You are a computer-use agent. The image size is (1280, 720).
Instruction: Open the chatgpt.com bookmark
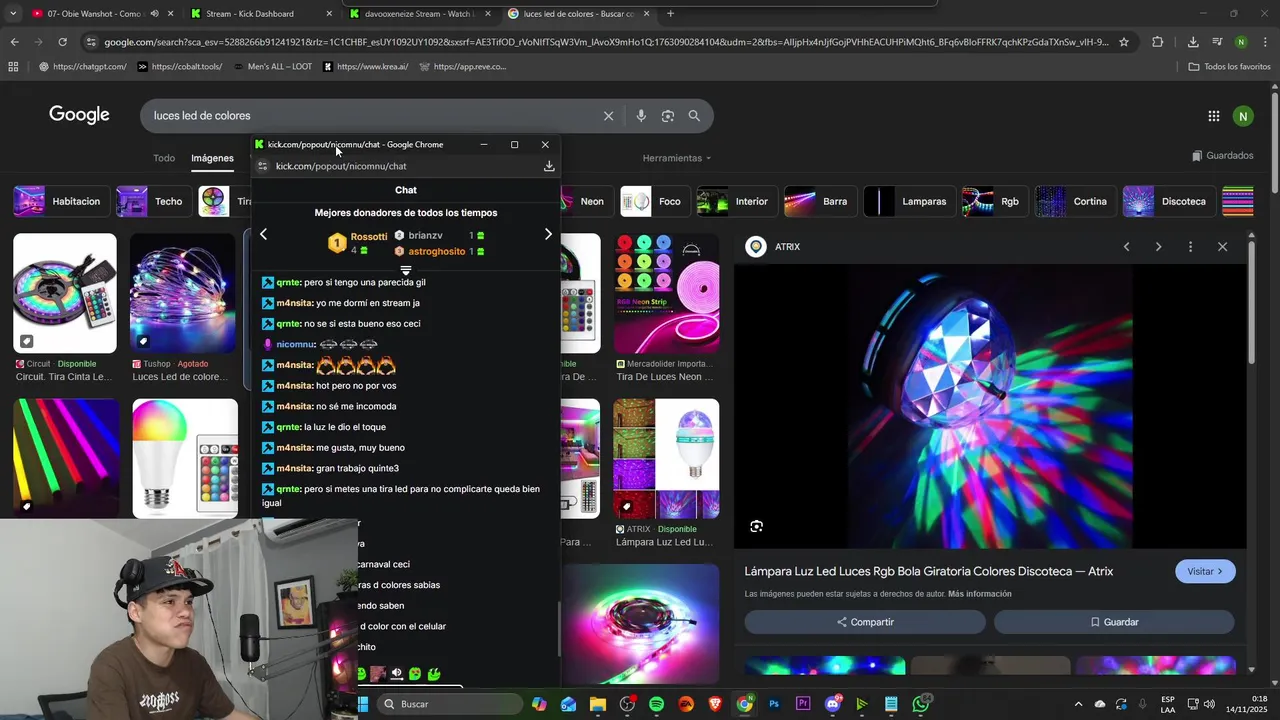coord(82,67)
